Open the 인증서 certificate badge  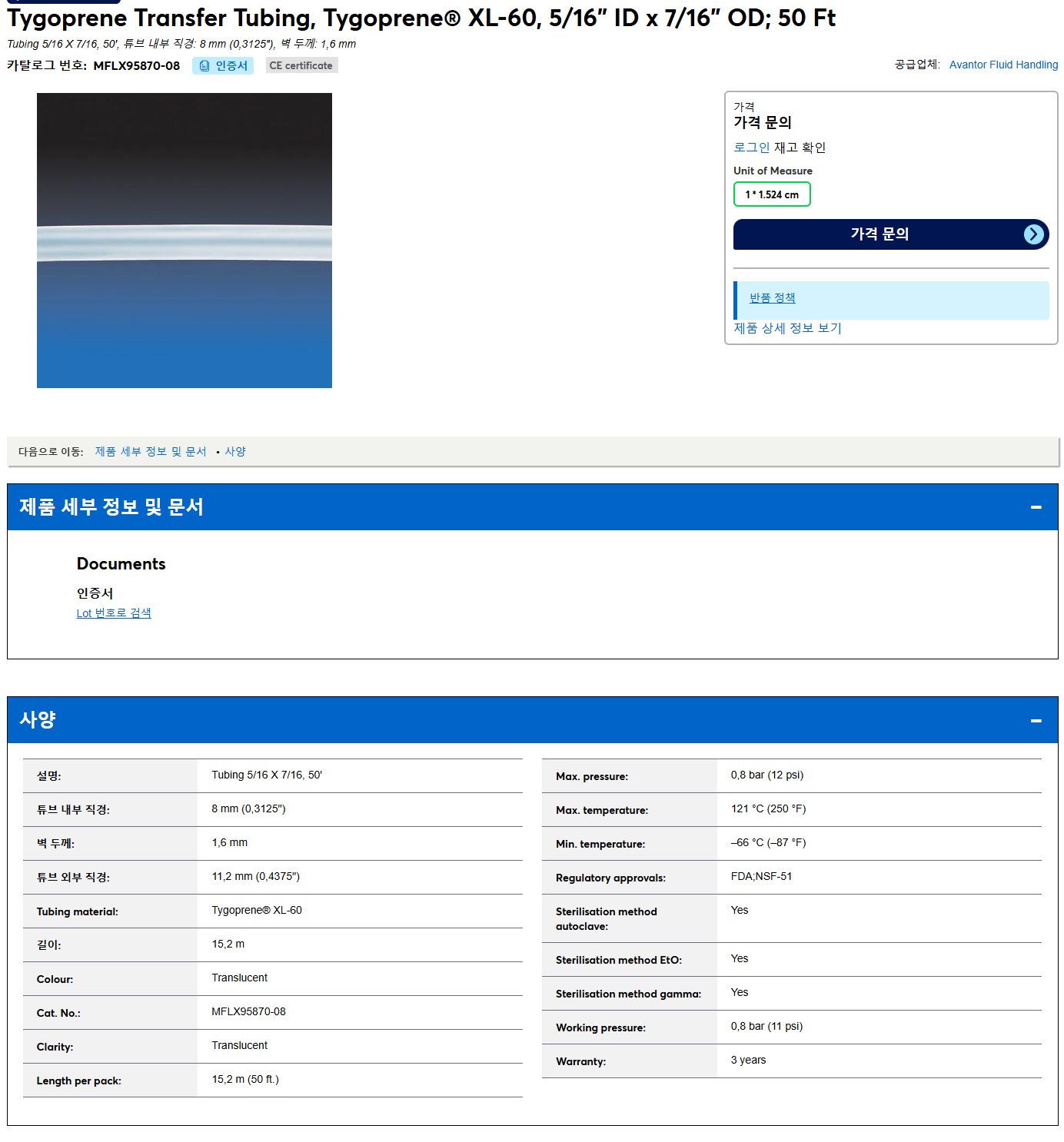223,66
